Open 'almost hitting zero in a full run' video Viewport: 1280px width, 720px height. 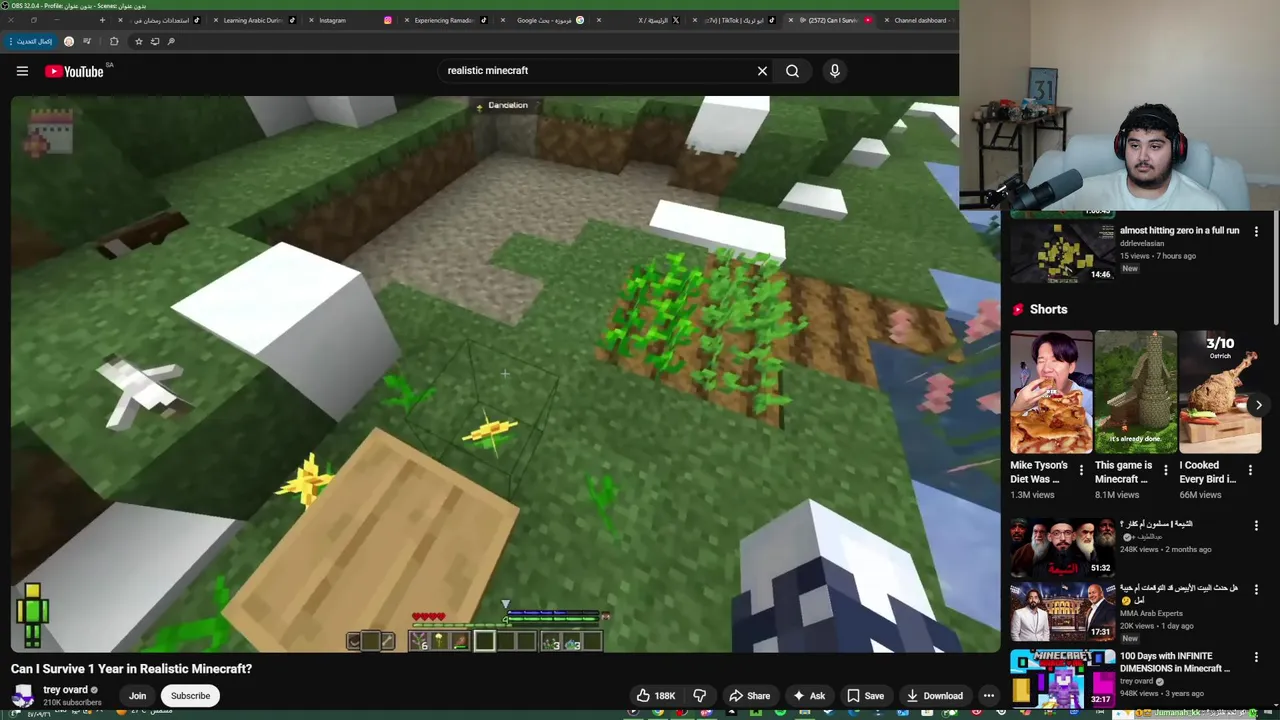[1179, 231]
